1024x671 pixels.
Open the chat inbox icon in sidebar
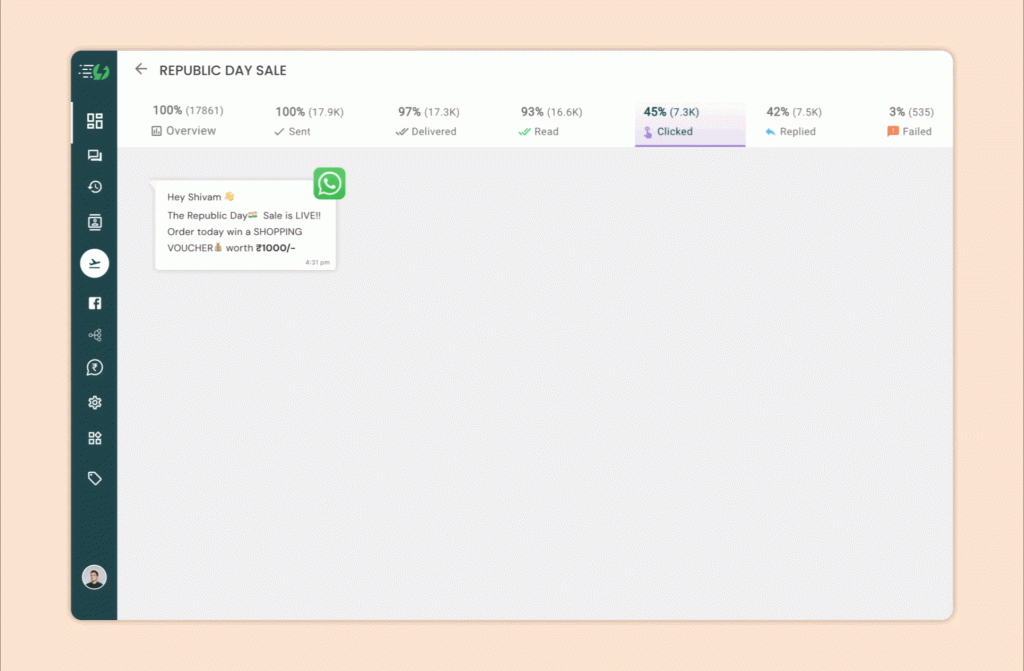(x=95, y=155)
